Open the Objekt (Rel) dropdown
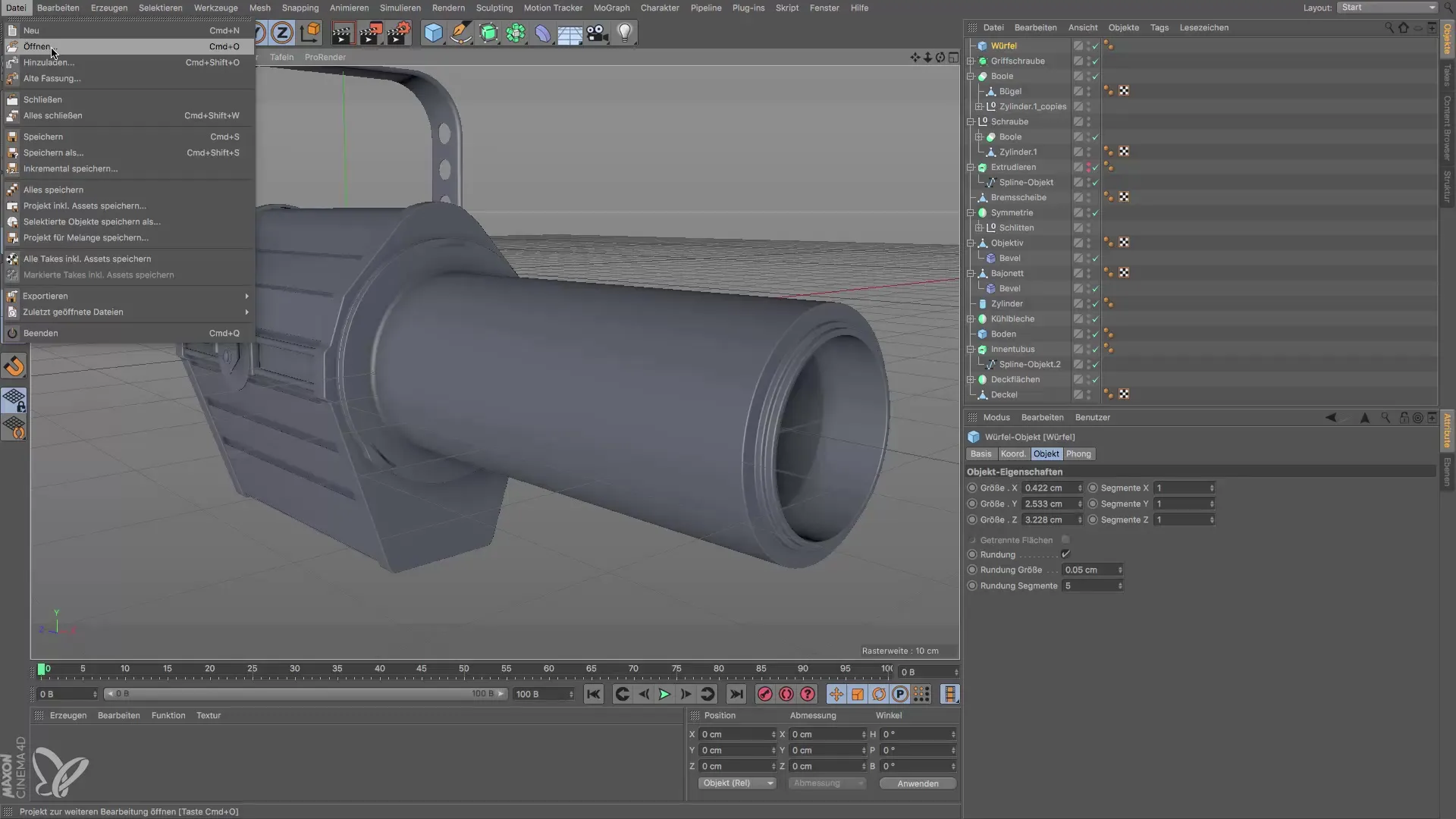Screen dimensions: 1456x819 pyautogui.click(x=737, y=783)
